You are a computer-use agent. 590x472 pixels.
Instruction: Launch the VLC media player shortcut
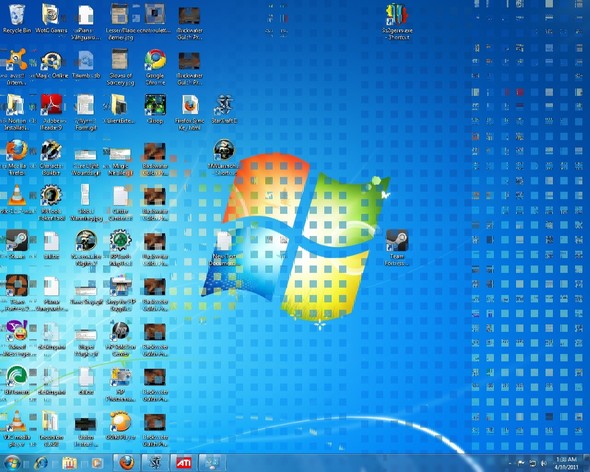[17, 429]
